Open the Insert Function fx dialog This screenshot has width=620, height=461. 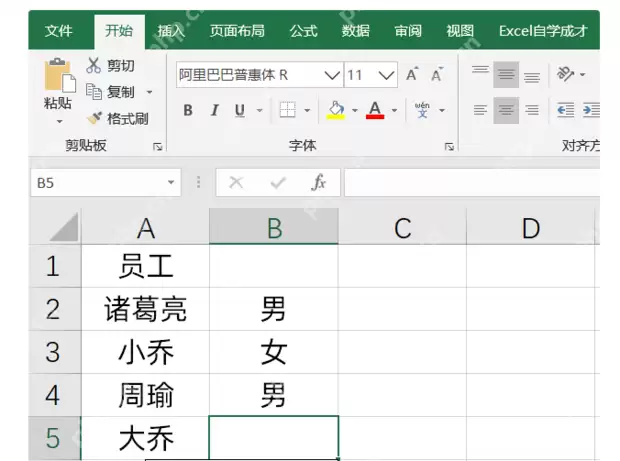(318, 182)
